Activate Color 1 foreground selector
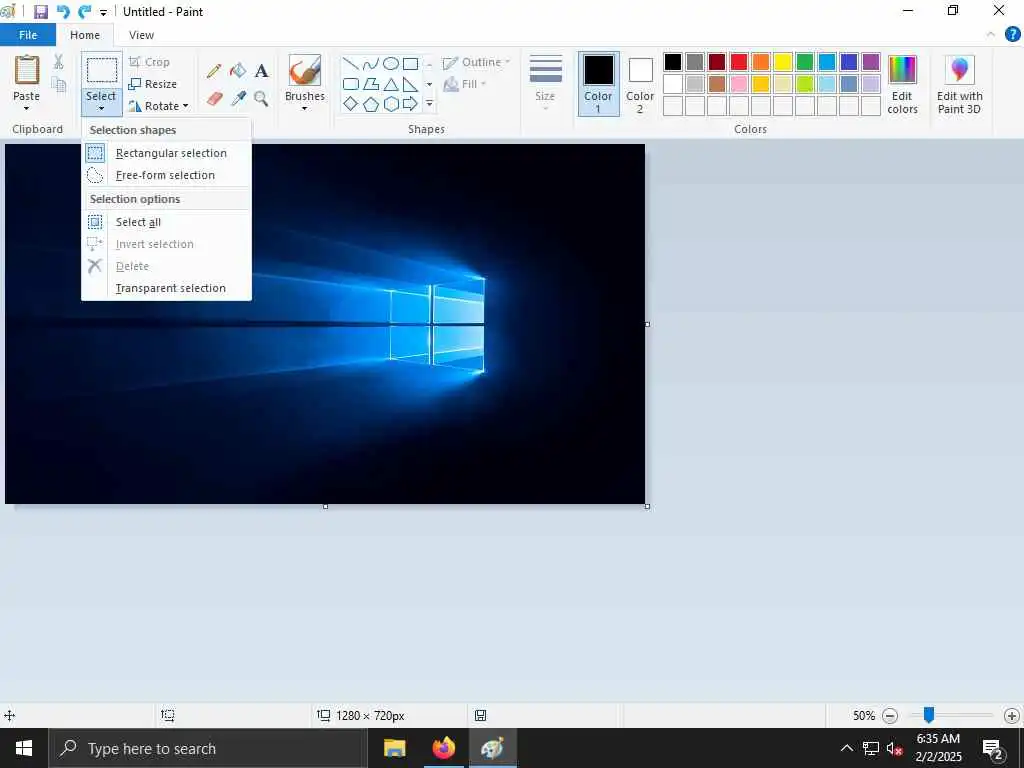 598,84
